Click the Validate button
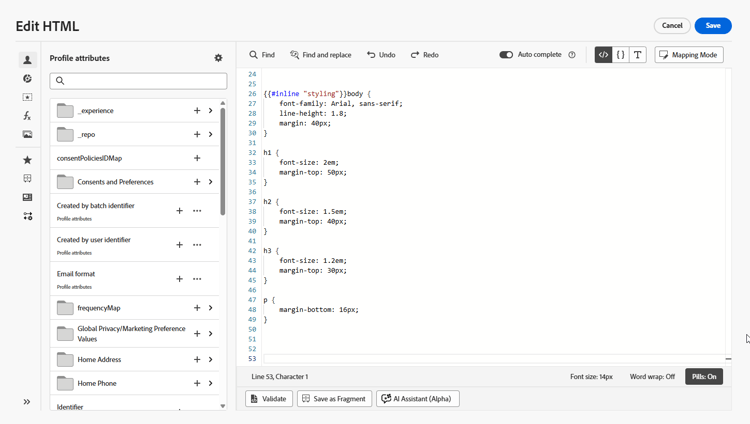This screenshot has height=424, width=750. click(269, 399)
